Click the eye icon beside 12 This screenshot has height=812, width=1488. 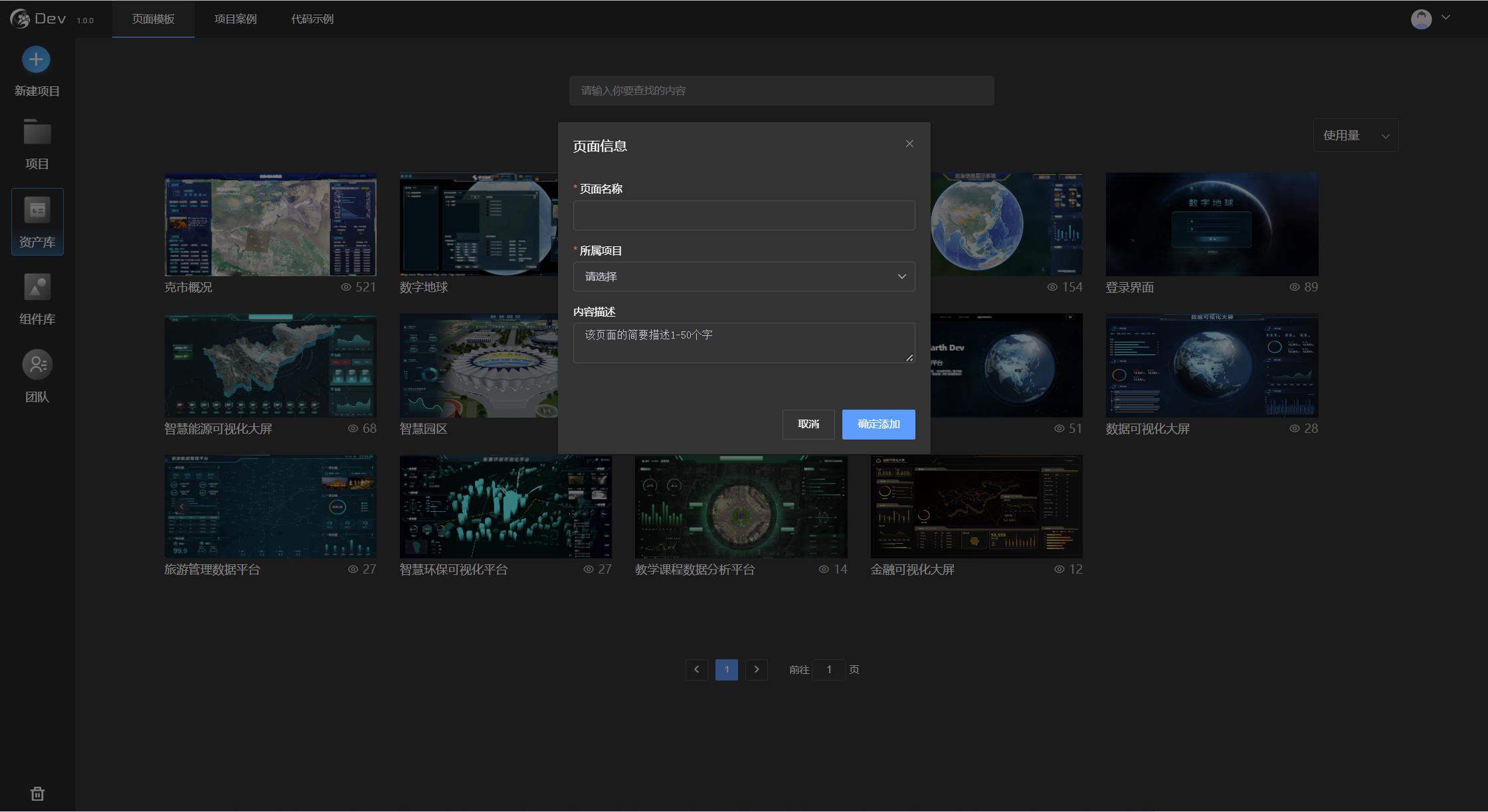click(x=1060, y=570)
